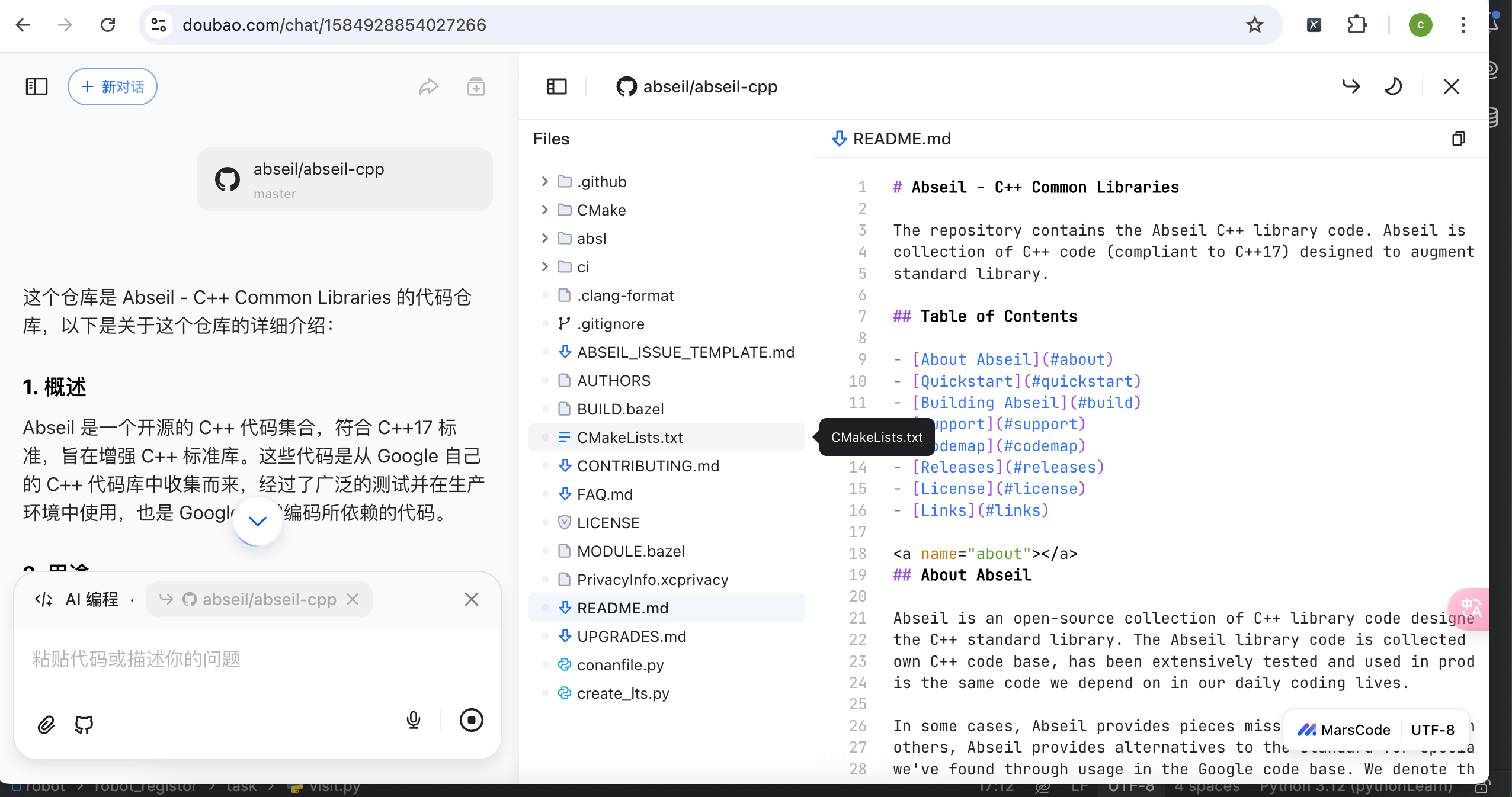1512x797 pixels.
Task: Toggle dark mode moon icon
Action: click(x=1393, y=86)
